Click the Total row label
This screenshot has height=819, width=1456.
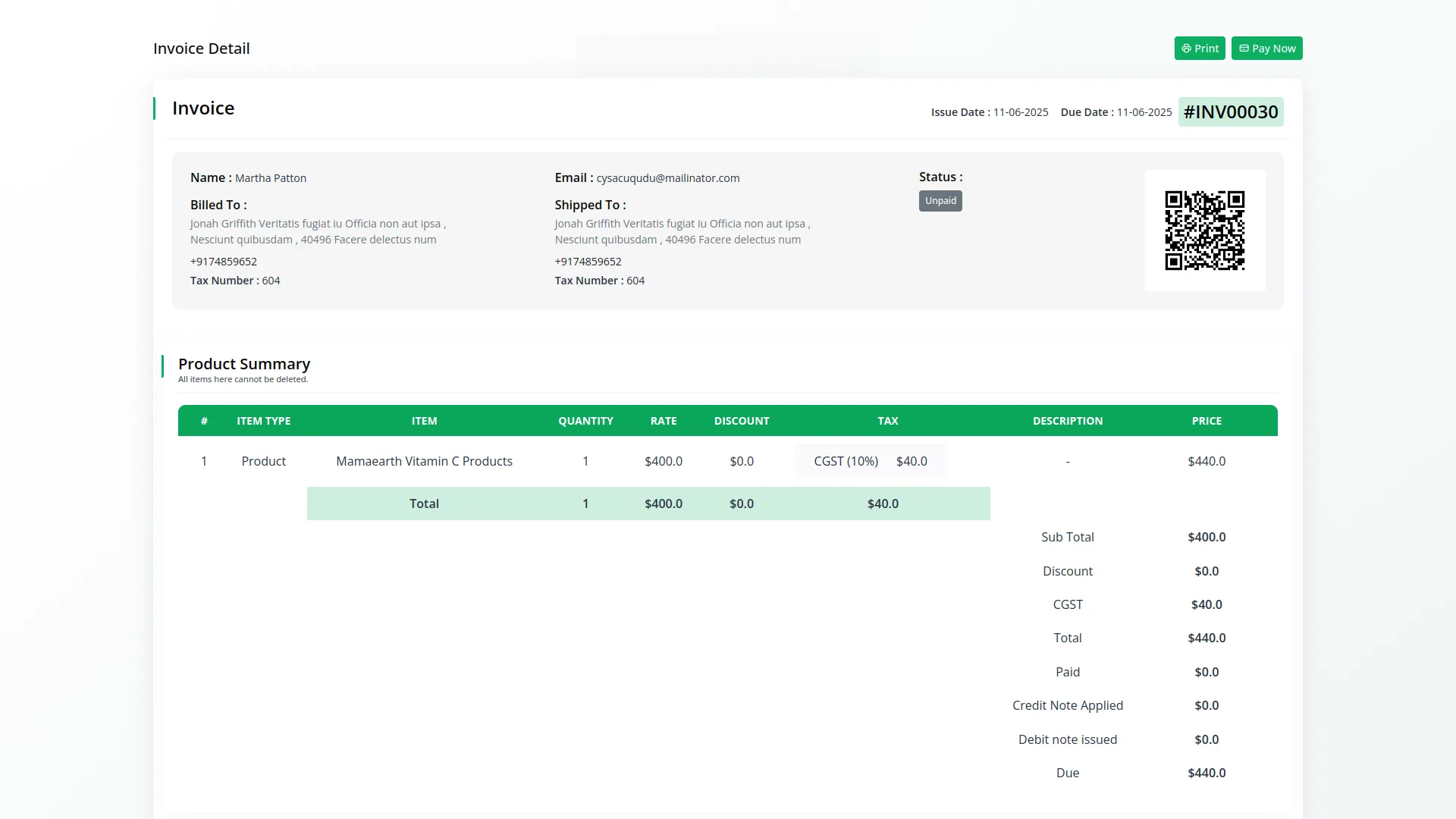tap(424, 504)
